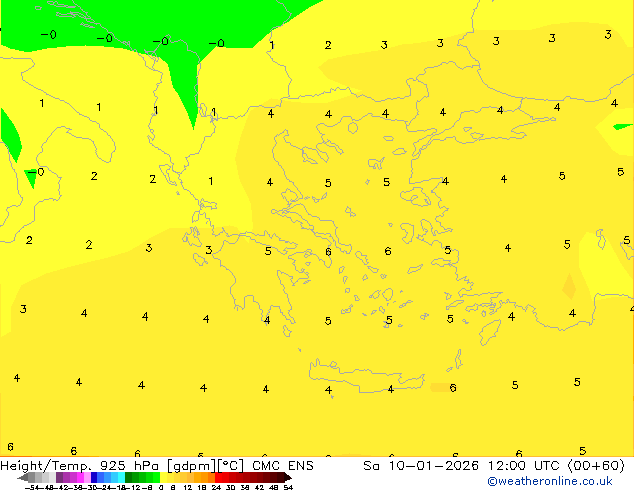634x490 pixels.
Task: Open the weatheronline.co.uk copyright link
Action: [x=549, y=481]
